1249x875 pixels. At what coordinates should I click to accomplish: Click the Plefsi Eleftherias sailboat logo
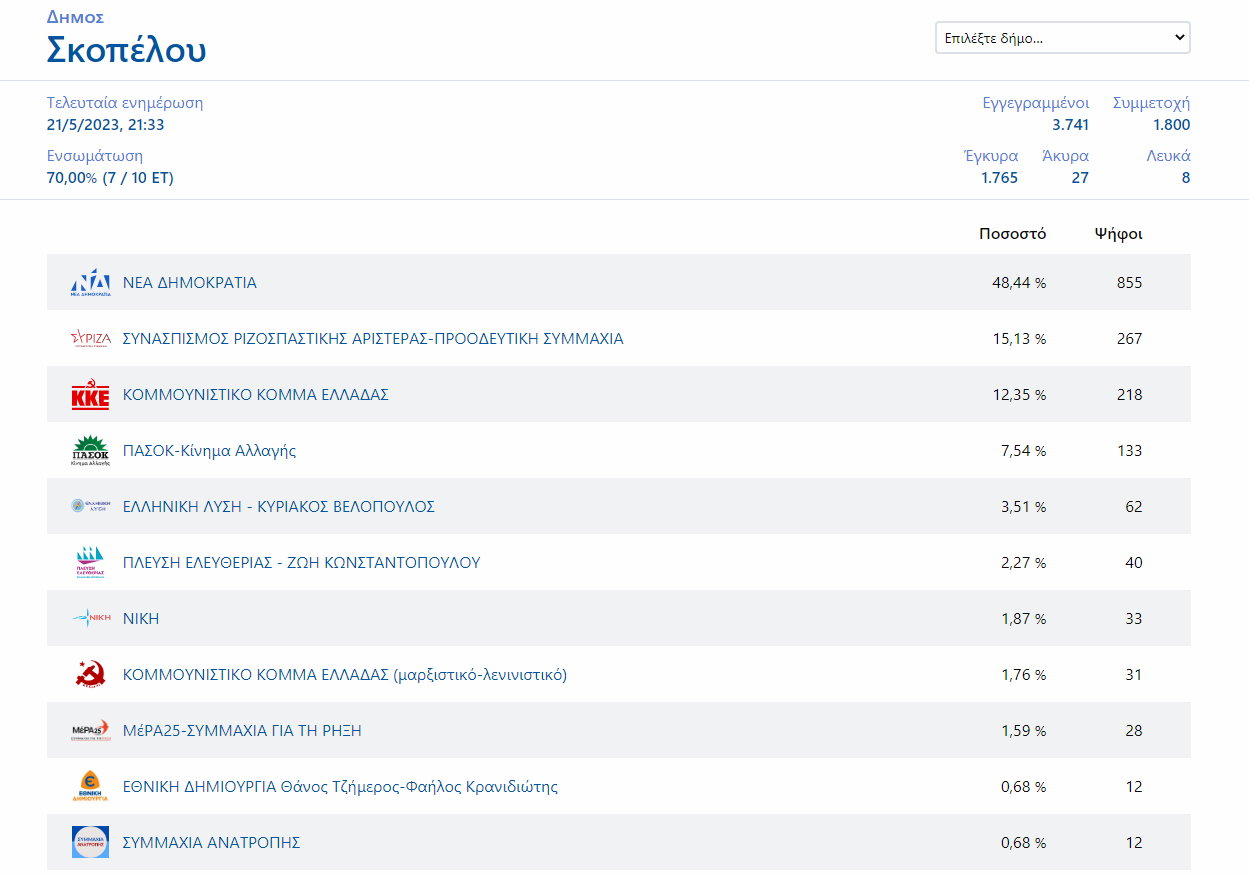[x=90, y=563]
